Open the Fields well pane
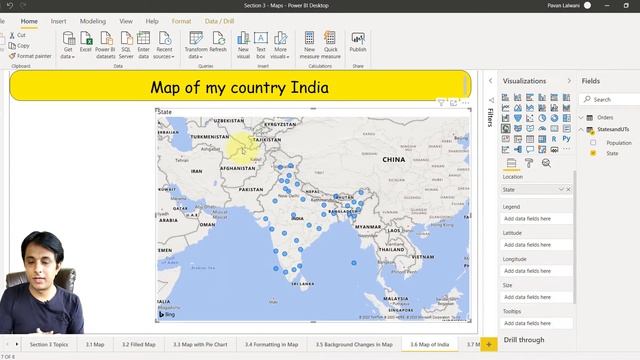 [511, 163]
